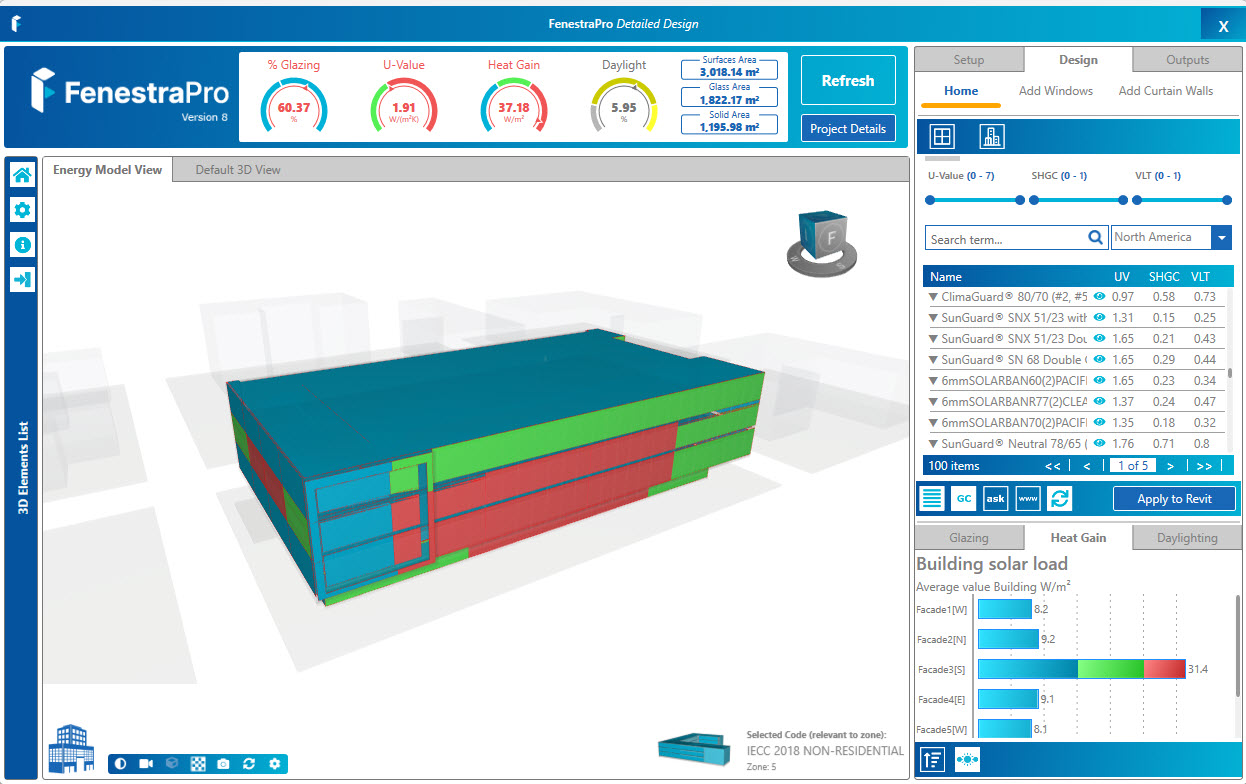Viewport: 1246px width, 784px height.
Task: Switch to the Setup tab
Action: tap(968, 60)
